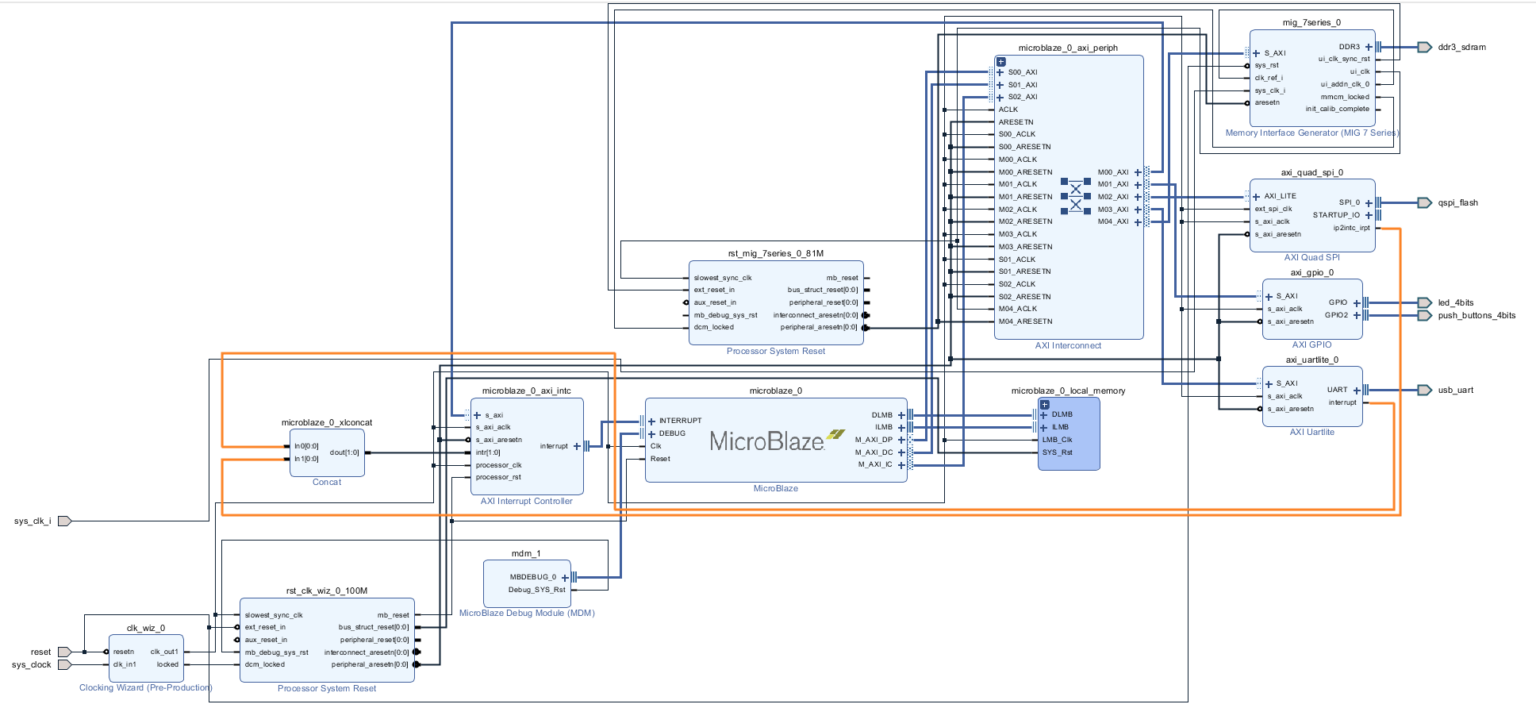
Task: Select the rst_clk_wiz_0_100M reset block
Action: click(x=327, y=638)
